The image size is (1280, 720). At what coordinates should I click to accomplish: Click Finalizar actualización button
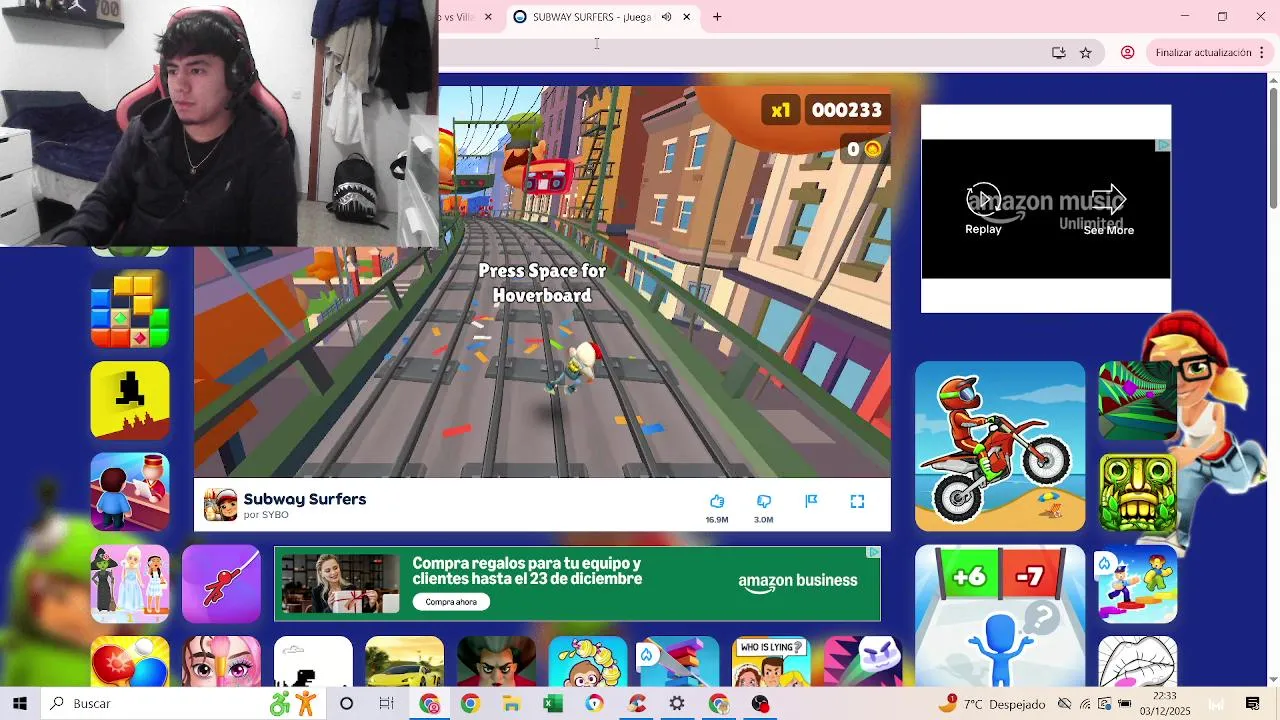pyautogui.click(x=1204, y=53)
